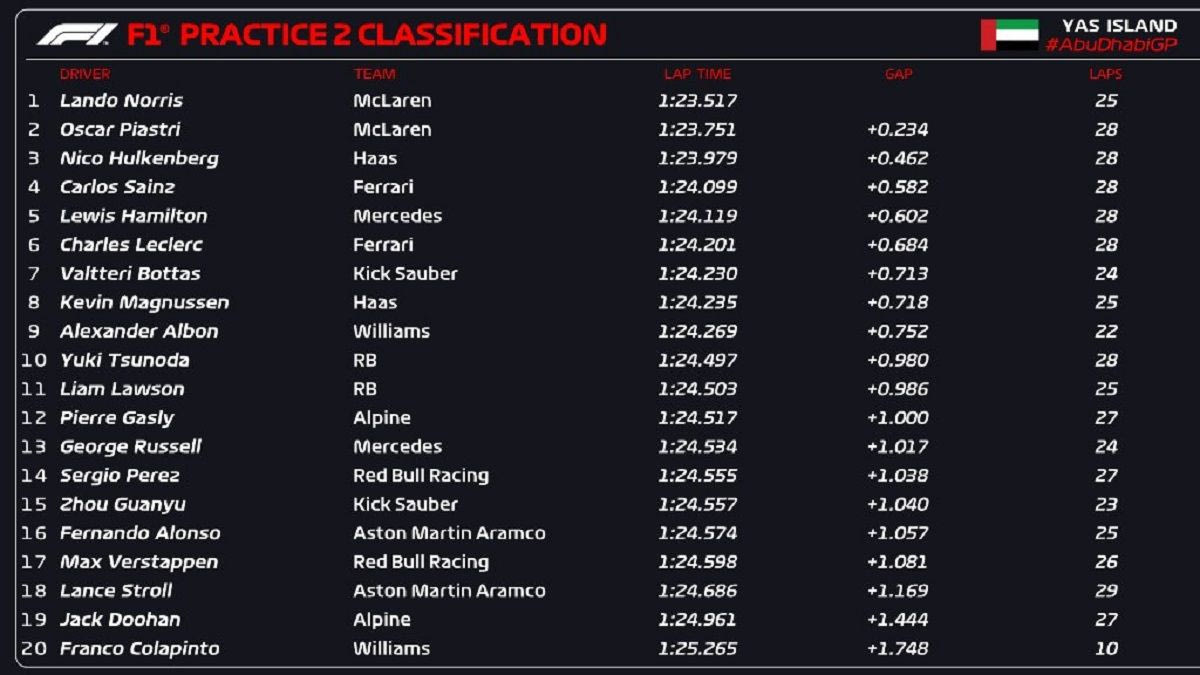Click the Kick Sauber team for Bottas
Image resolution: width=1200 pixels, height=675 pixels.
(405, 274)
